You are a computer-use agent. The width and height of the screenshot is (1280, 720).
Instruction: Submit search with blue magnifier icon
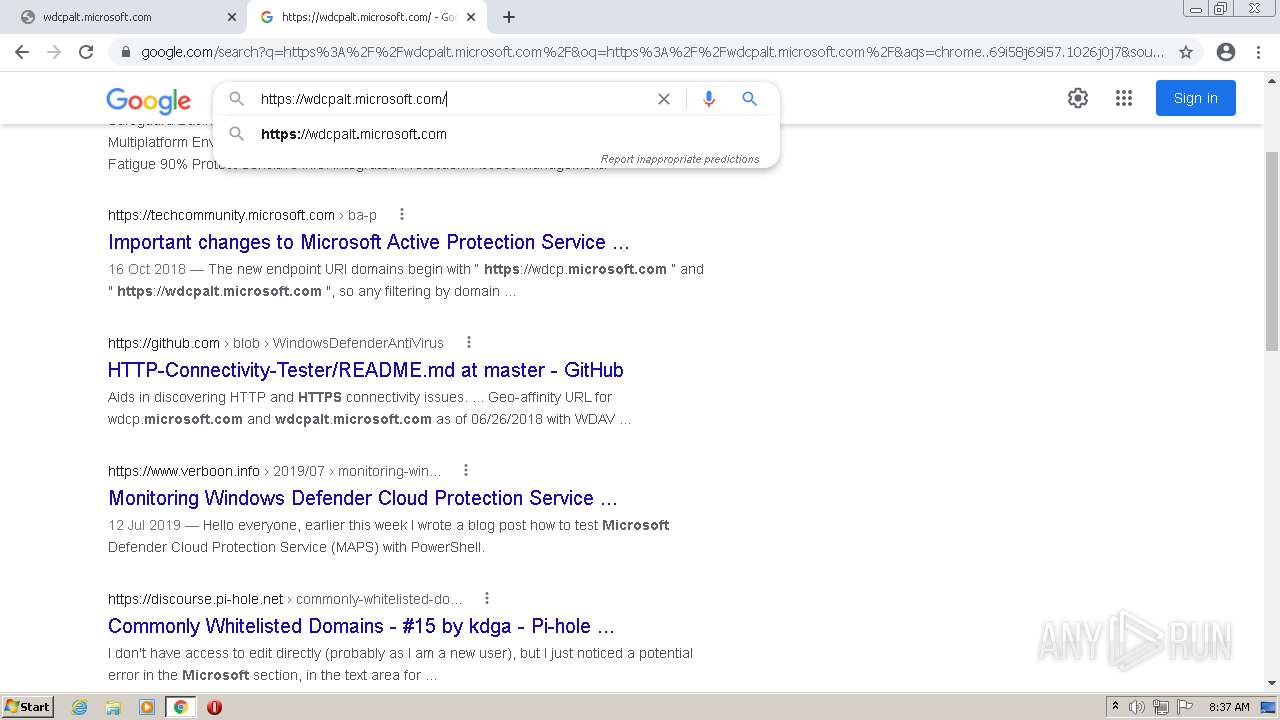pos(749,99)
